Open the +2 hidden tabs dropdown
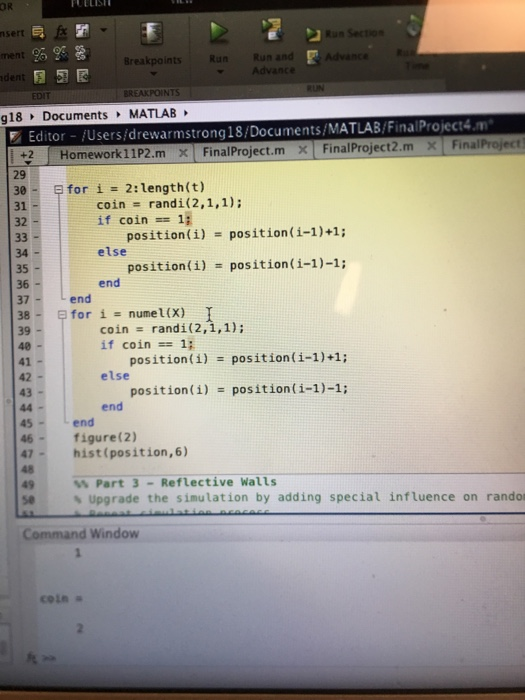This screenshot has height=700, width=525. pyautogui.click(x=27, y=156)
